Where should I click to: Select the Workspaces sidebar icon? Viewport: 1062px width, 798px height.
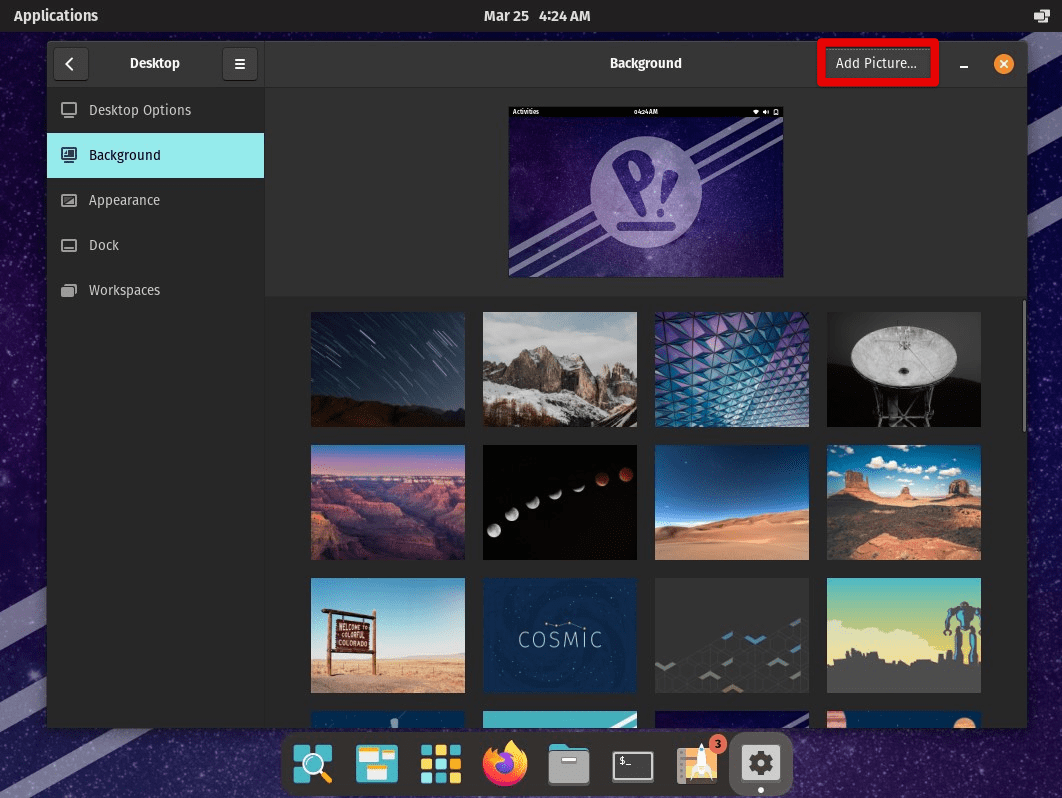point(68,290)
